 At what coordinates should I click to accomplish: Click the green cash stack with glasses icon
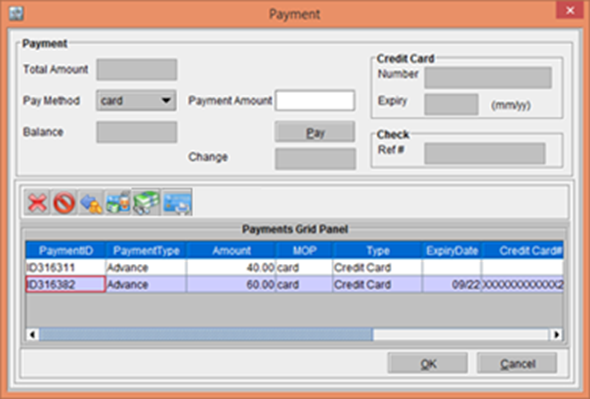tap(146, 203)
